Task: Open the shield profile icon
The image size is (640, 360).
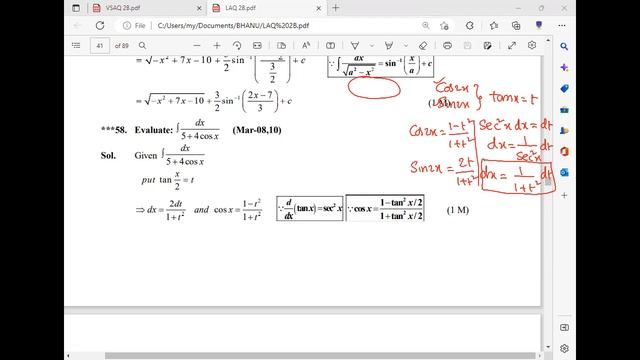Action: (x=539, y=25)
